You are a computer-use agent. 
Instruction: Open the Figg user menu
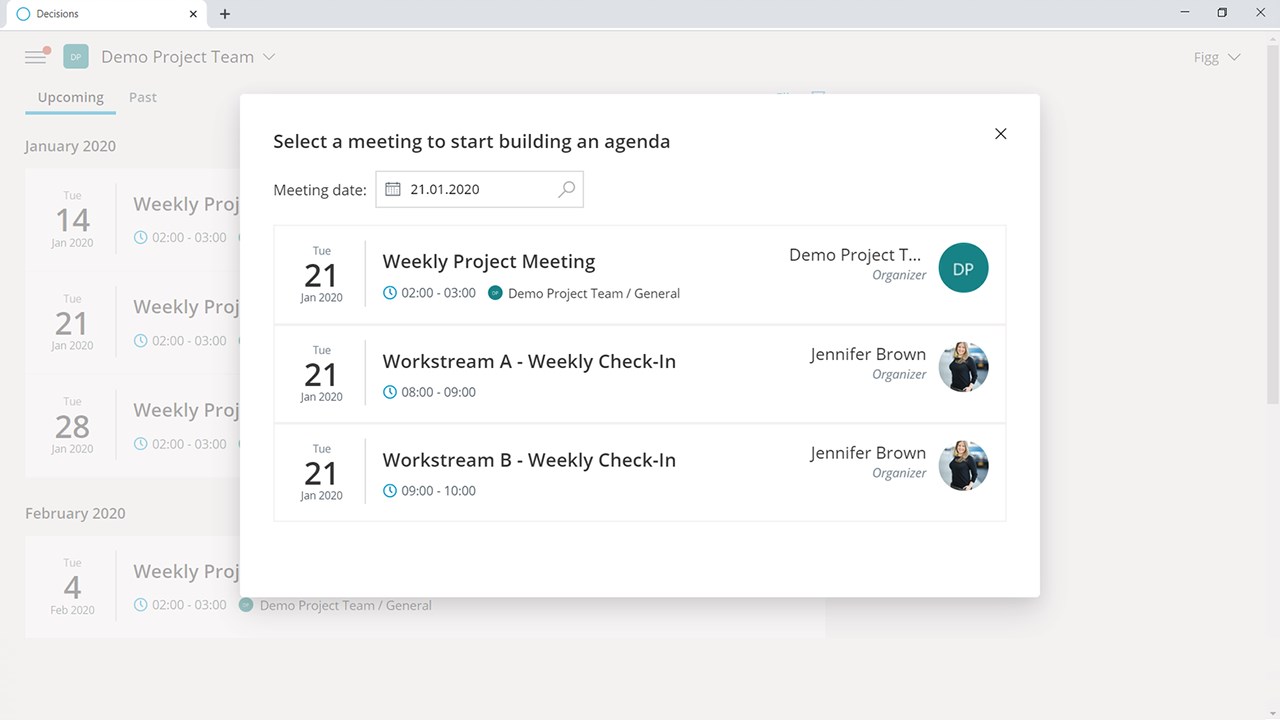click(1217, 57)
